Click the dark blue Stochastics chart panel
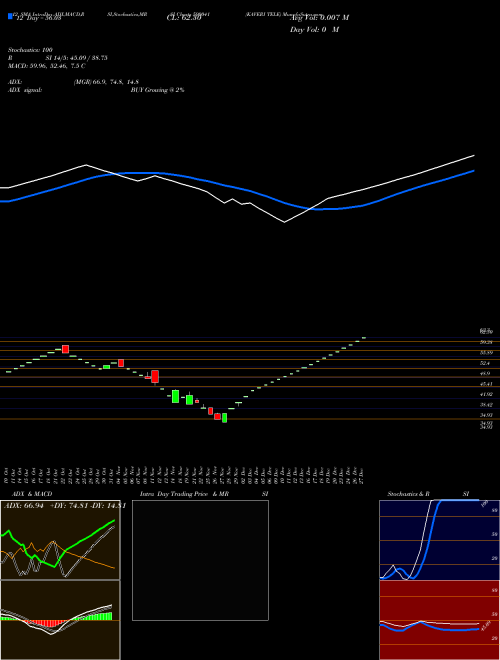The image size is (500, 660). [x=439, y=540]
